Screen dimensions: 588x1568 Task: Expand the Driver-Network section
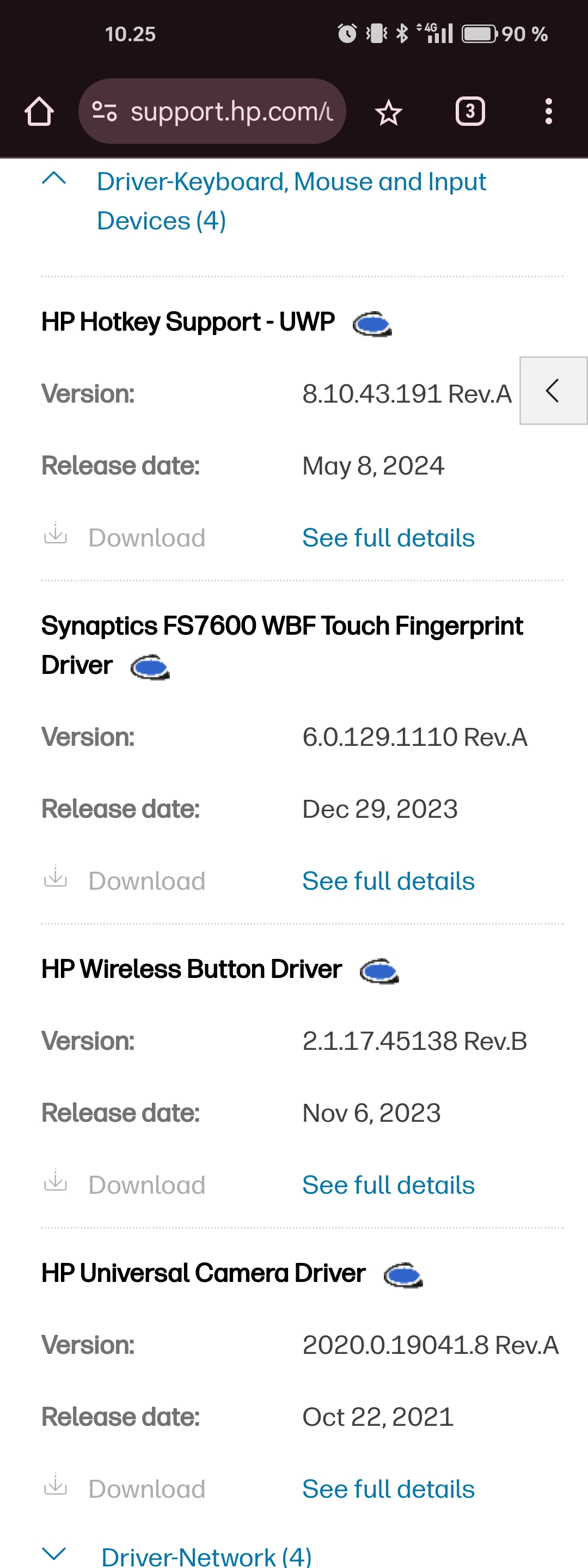(54, 1554)
